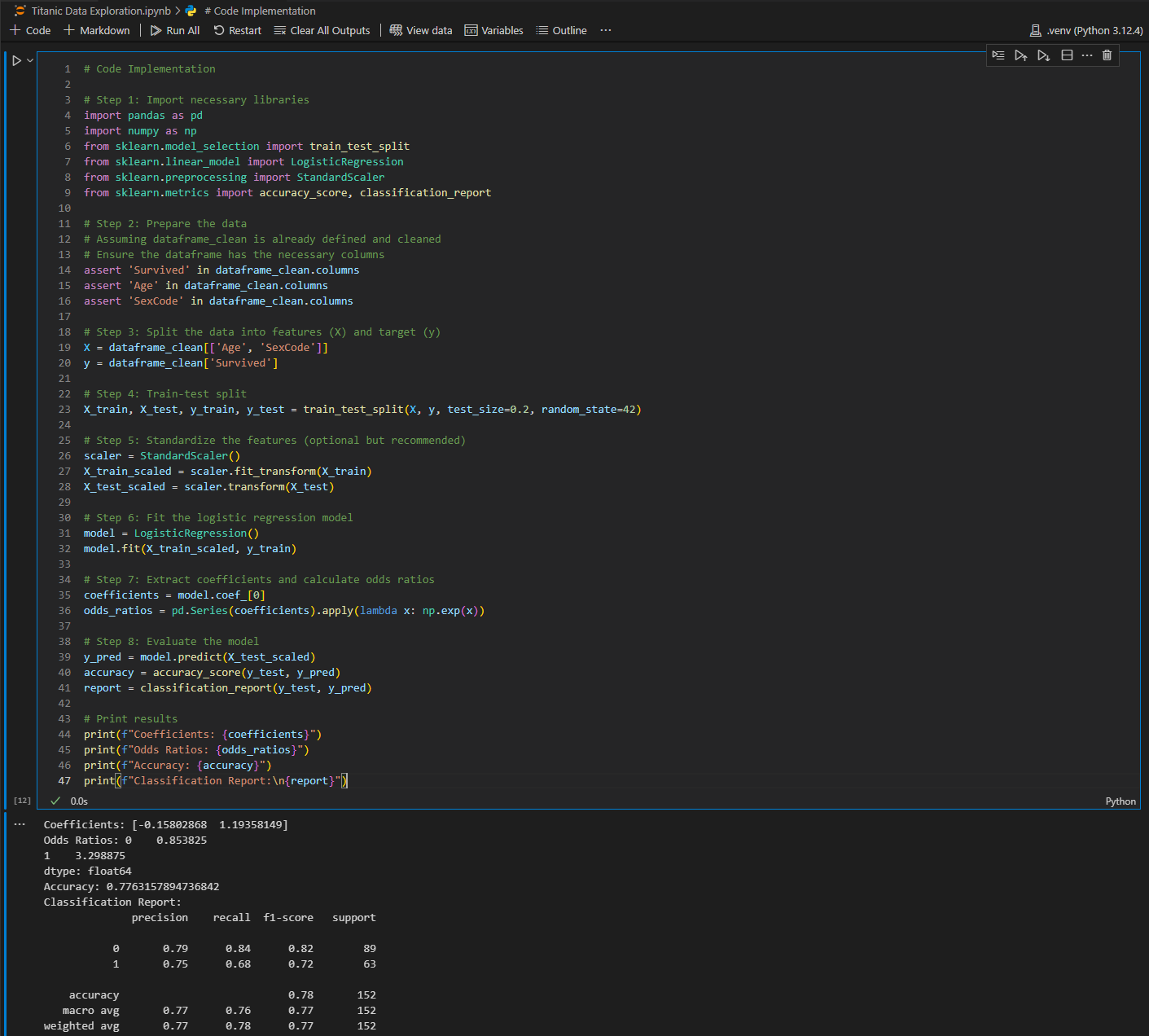Click 'scaler = StandardScaler()' line

(162, 456)
